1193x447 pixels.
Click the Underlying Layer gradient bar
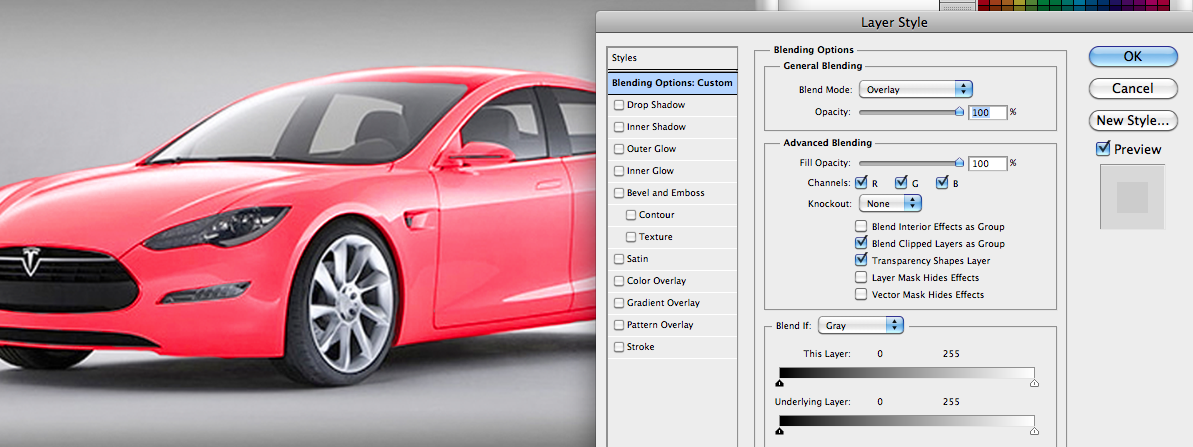coord(907,420)
